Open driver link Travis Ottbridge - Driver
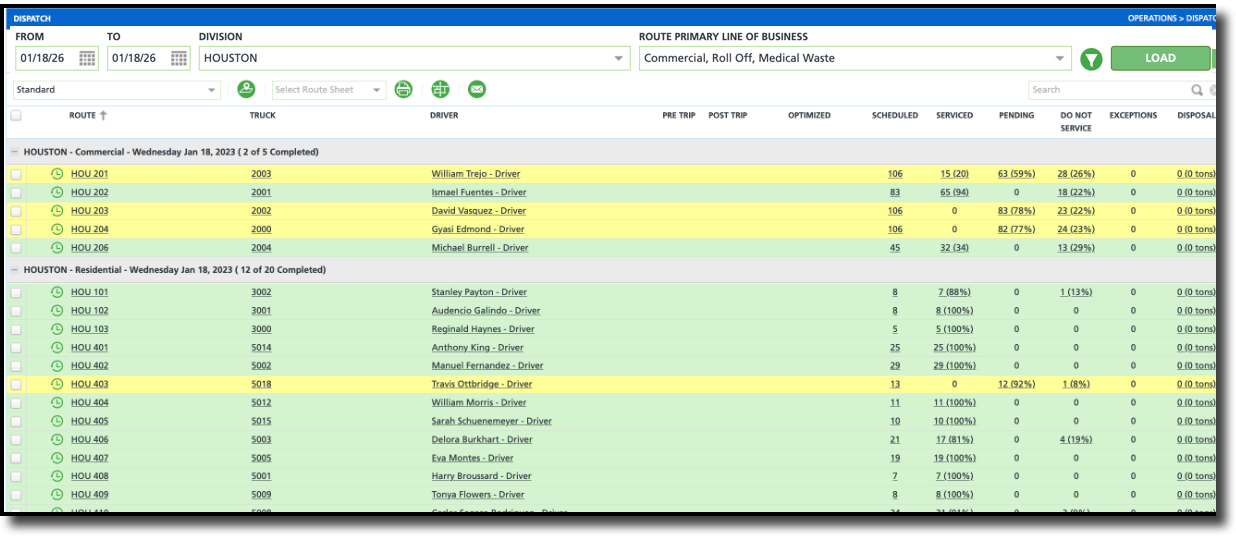This screenshot has height=536, width=1236. 482,384
